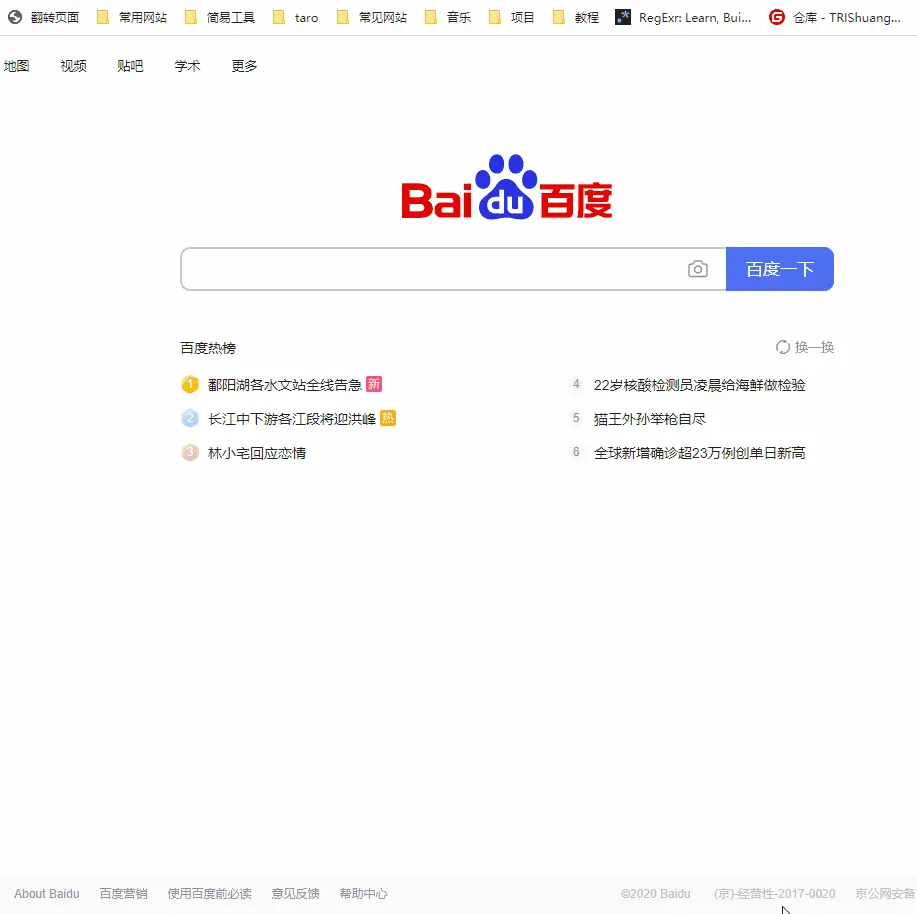Viewport: 917px width, 914px height.
Task: Open the 贴吧 nav link
Action: [x=130, y=65]
